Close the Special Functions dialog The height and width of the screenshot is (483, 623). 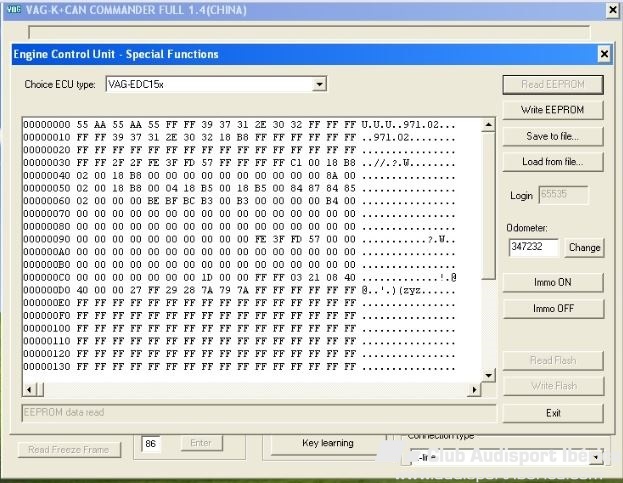[x=604, y=54]
